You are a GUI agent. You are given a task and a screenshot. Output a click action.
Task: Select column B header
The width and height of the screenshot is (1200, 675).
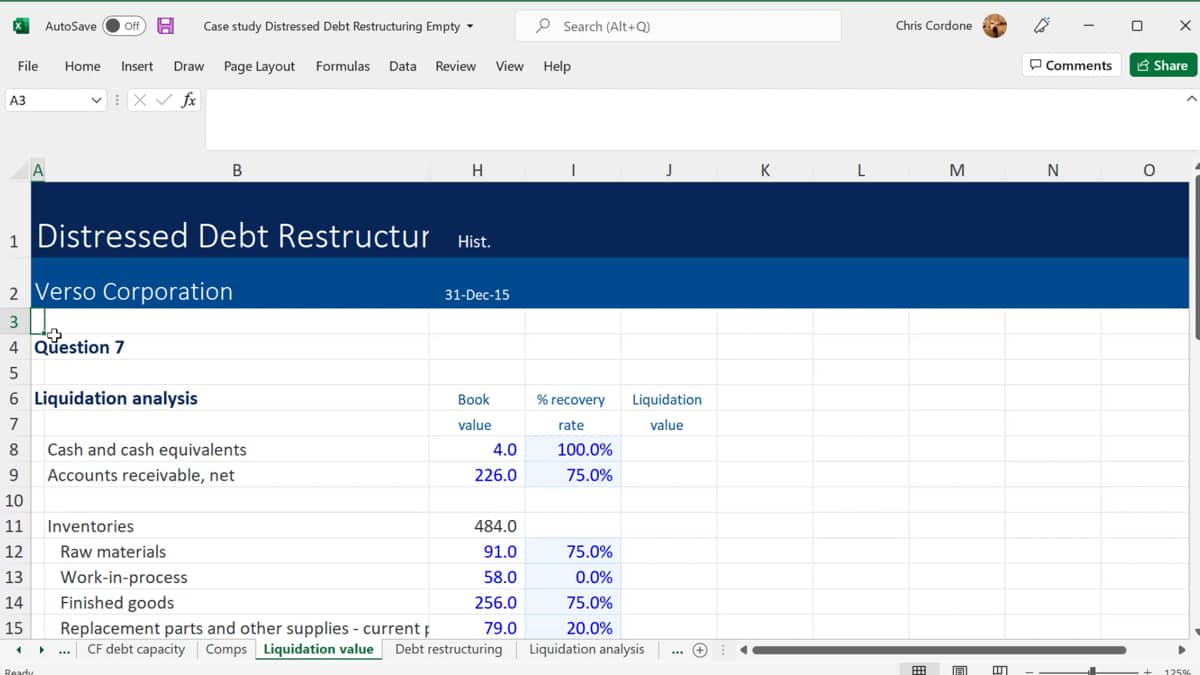(x=237, y=170)
